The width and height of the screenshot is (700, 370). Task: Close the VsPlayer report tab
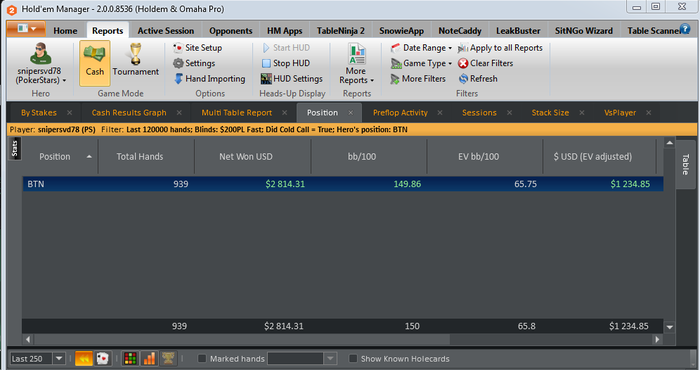pos(649,113)
